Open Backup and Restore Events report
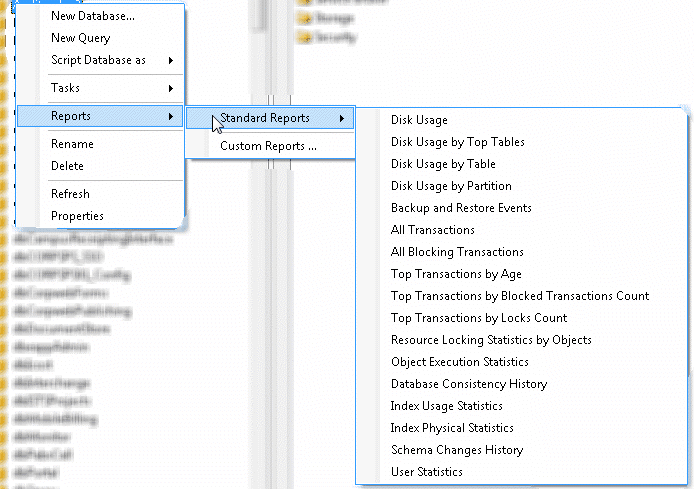Image resolution: width=694 pixels, height=489 pixels. click(461, 208)
